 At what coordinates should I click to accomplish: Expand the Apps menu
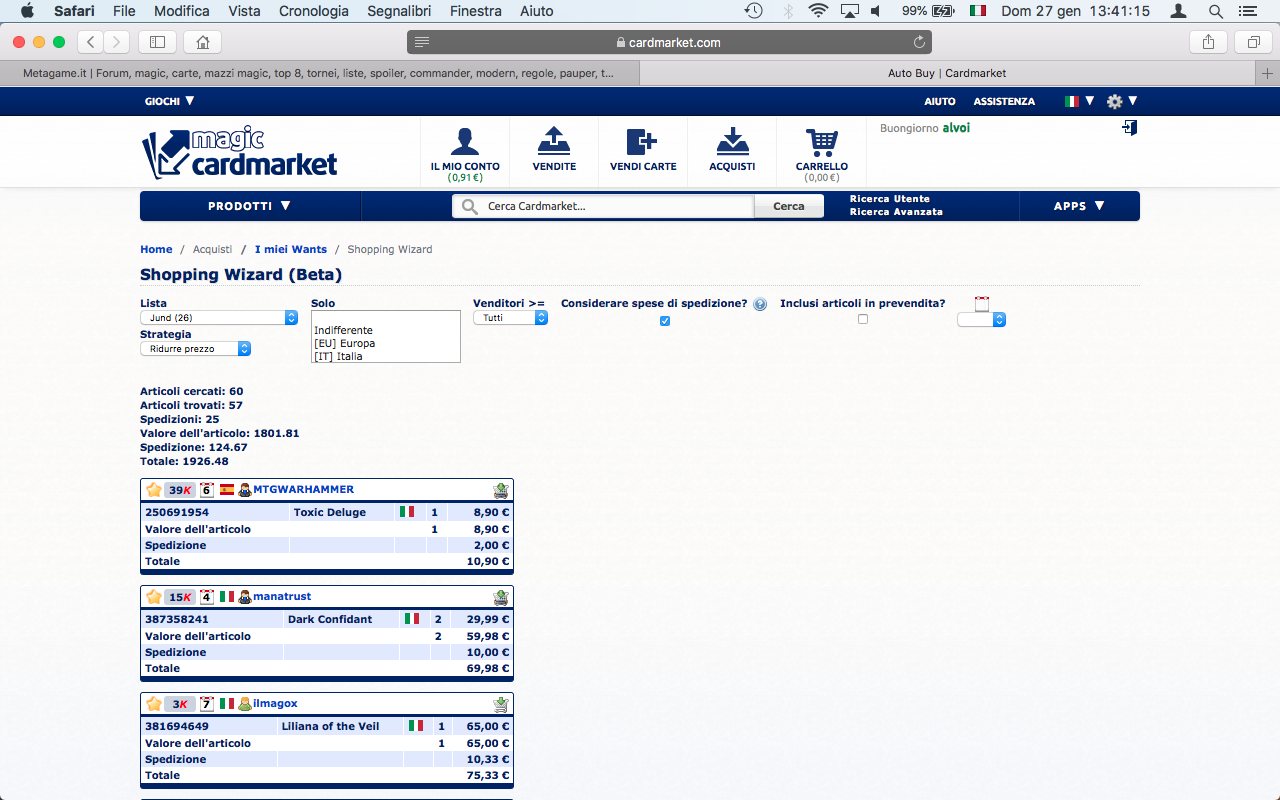tap(1079, 206)
